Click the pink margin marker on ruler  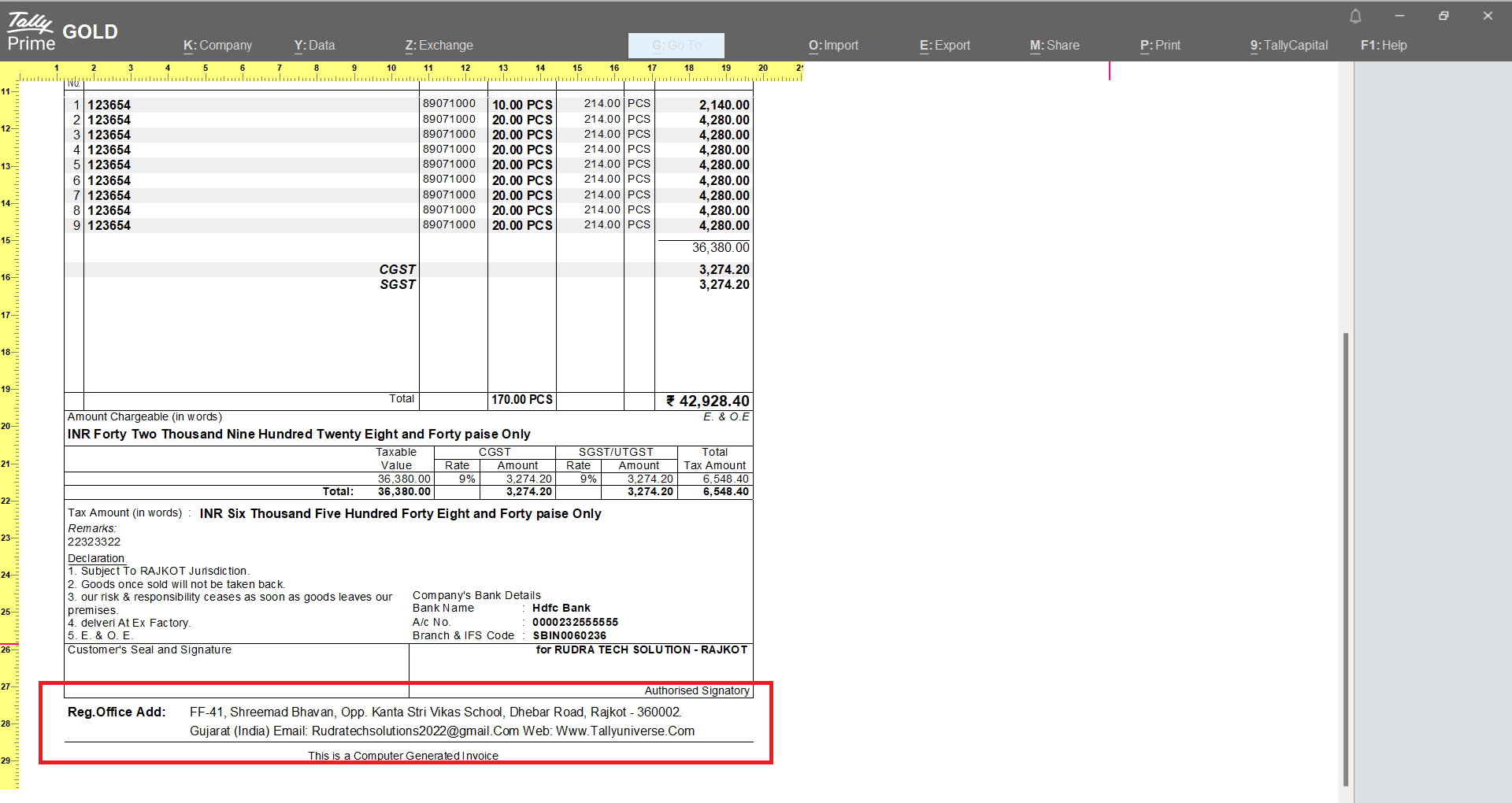pos(1110,71)
